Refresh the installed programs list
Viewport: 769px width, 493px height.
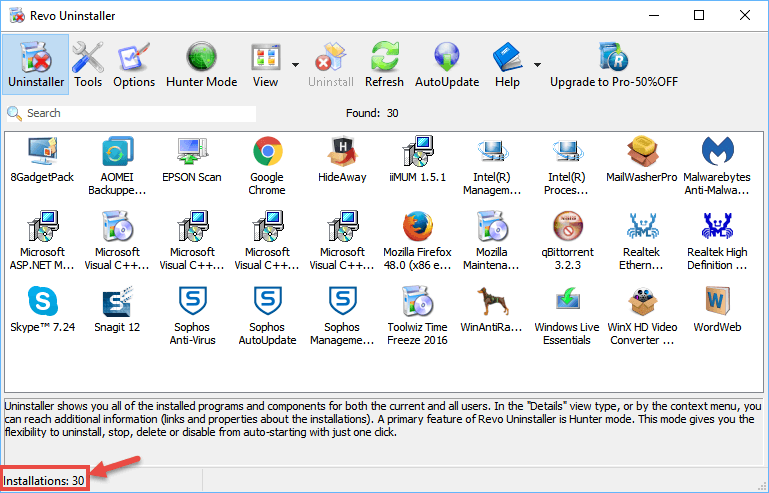tap(384, 64)
